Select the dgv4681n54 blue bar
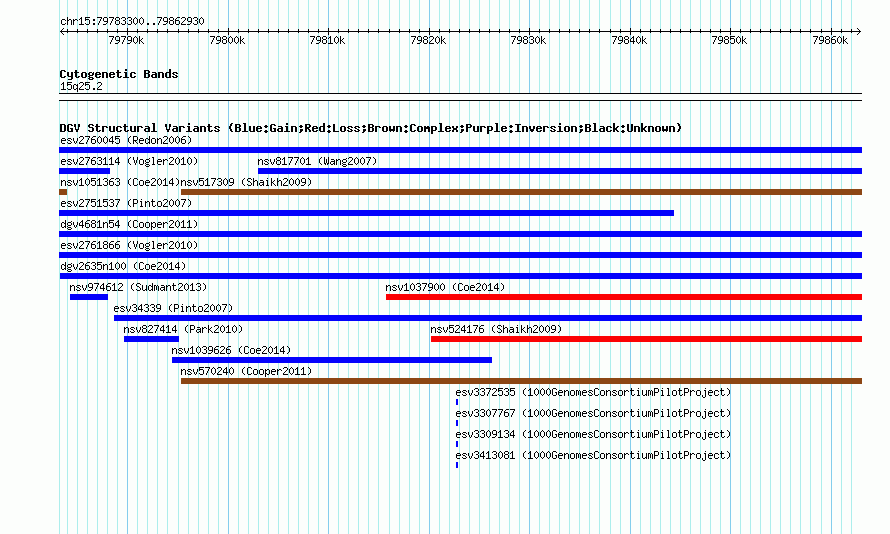The image size is (890, 534). (460, 234)
